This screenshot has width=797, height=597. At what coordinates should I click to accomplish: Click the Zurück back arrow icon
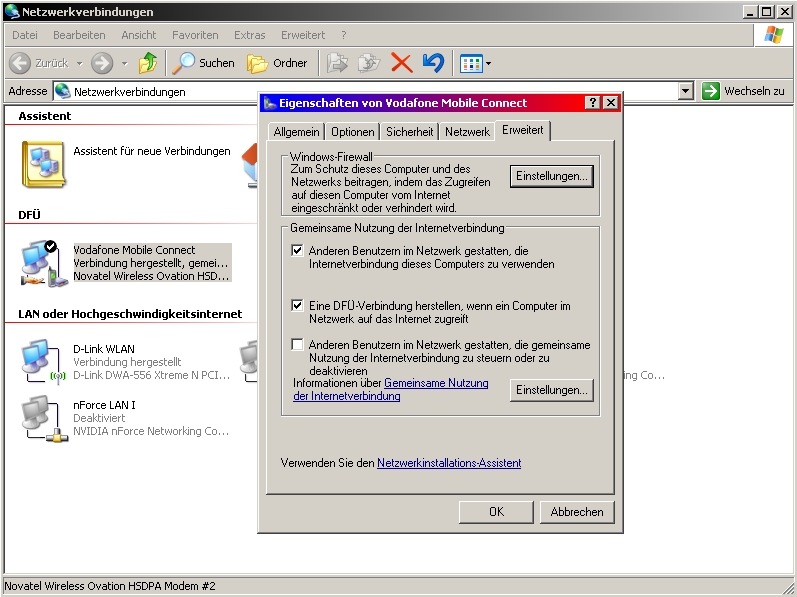pos(20,63)
